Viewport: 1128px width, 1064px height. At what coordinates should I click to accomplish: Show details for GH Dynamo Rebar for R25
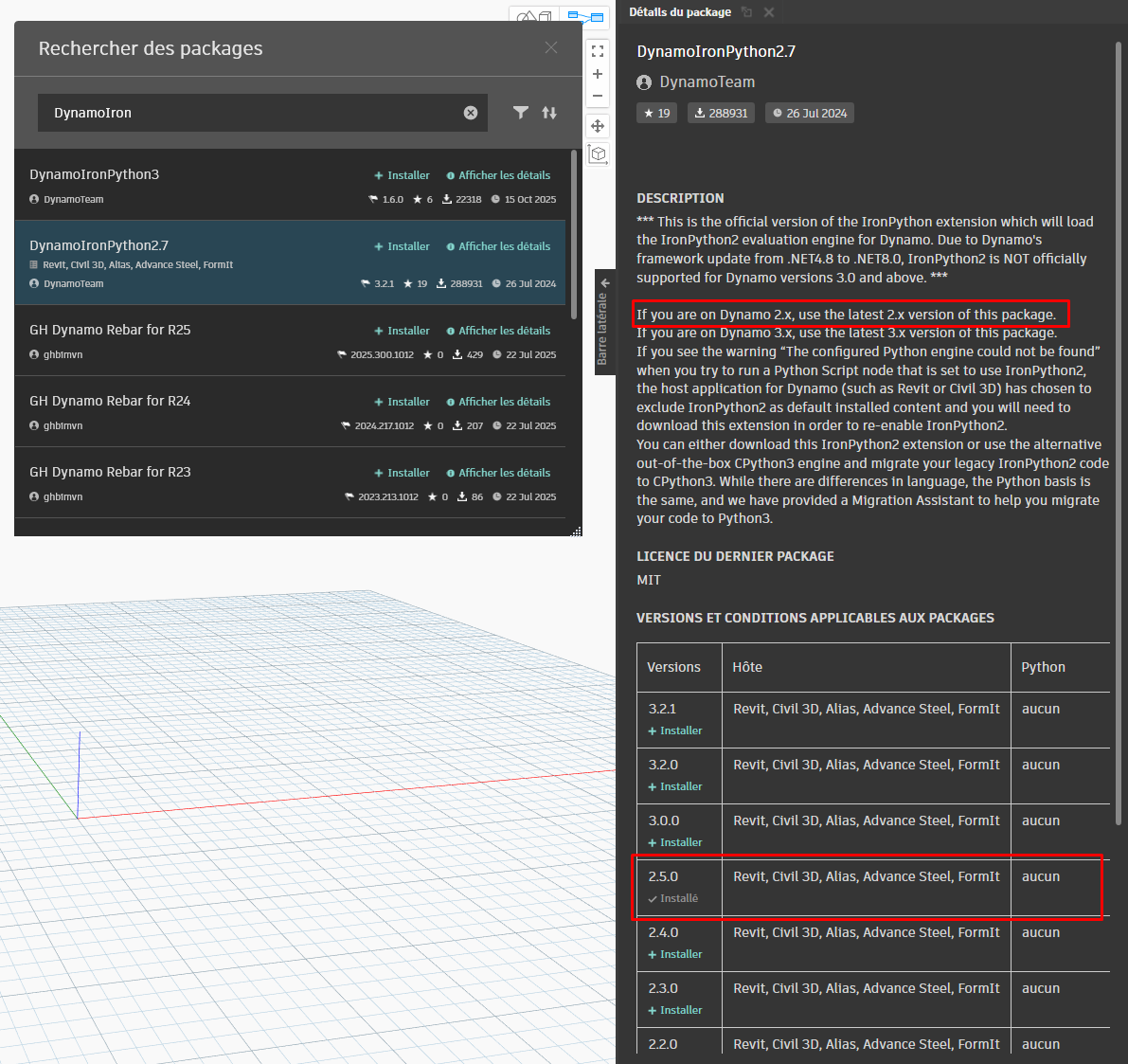498,331
